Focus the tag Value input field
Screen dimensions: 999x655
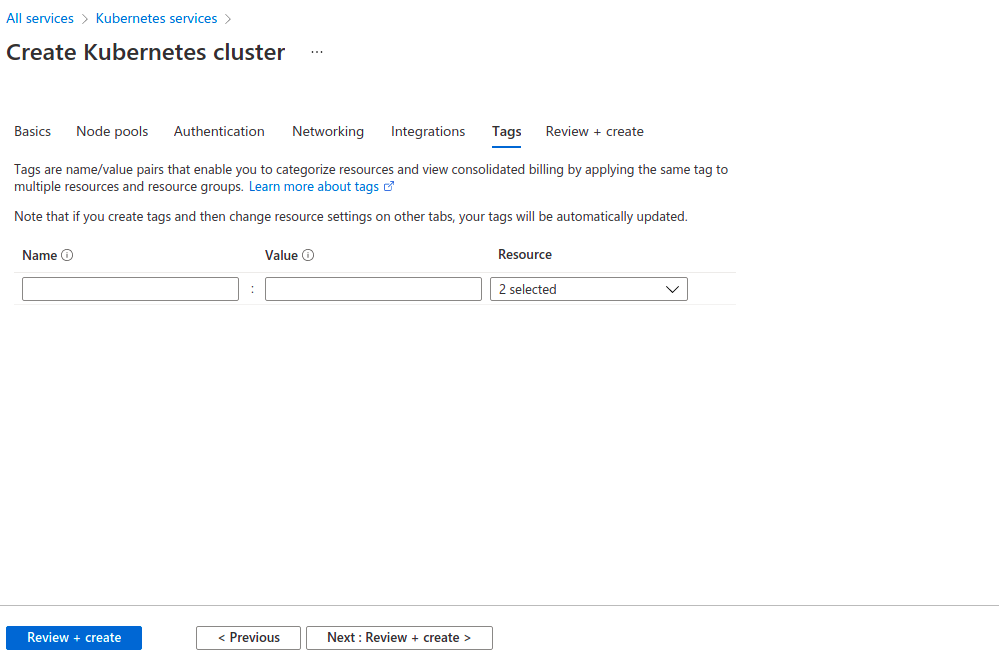point(373,289)
